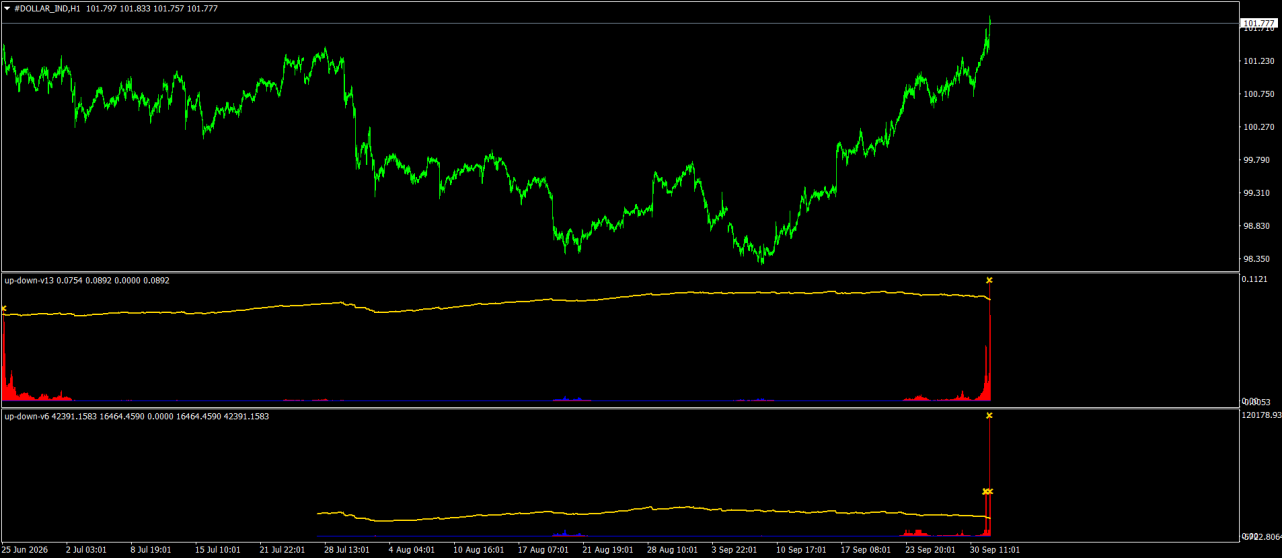Image resolution: width=1282 pixels, height=558 pixels.
Task: Click the 10 Aug 16:01 time label
Action: tap(477, 549)
